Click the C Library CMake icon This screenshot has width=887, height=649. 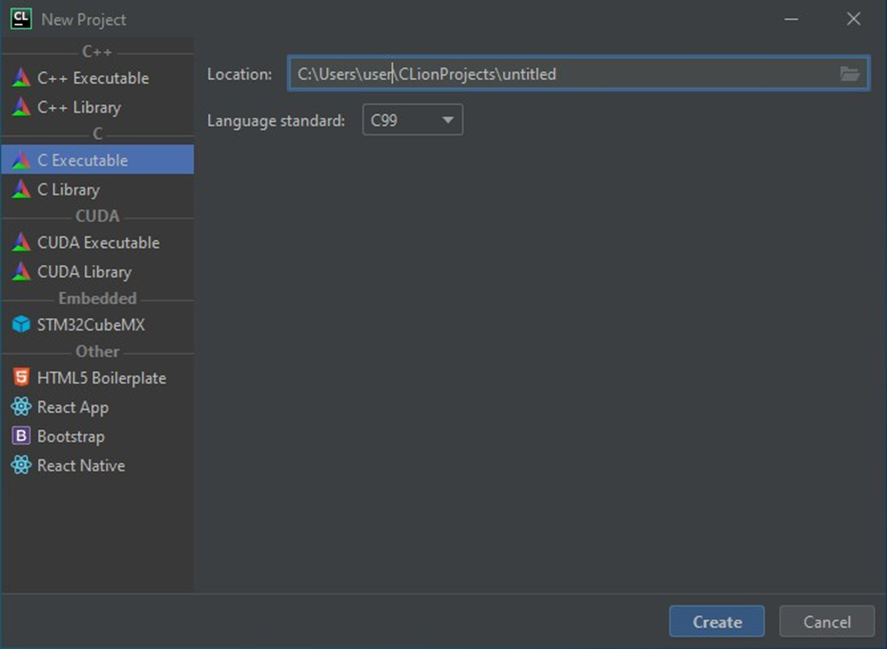(x=21, y=189)
